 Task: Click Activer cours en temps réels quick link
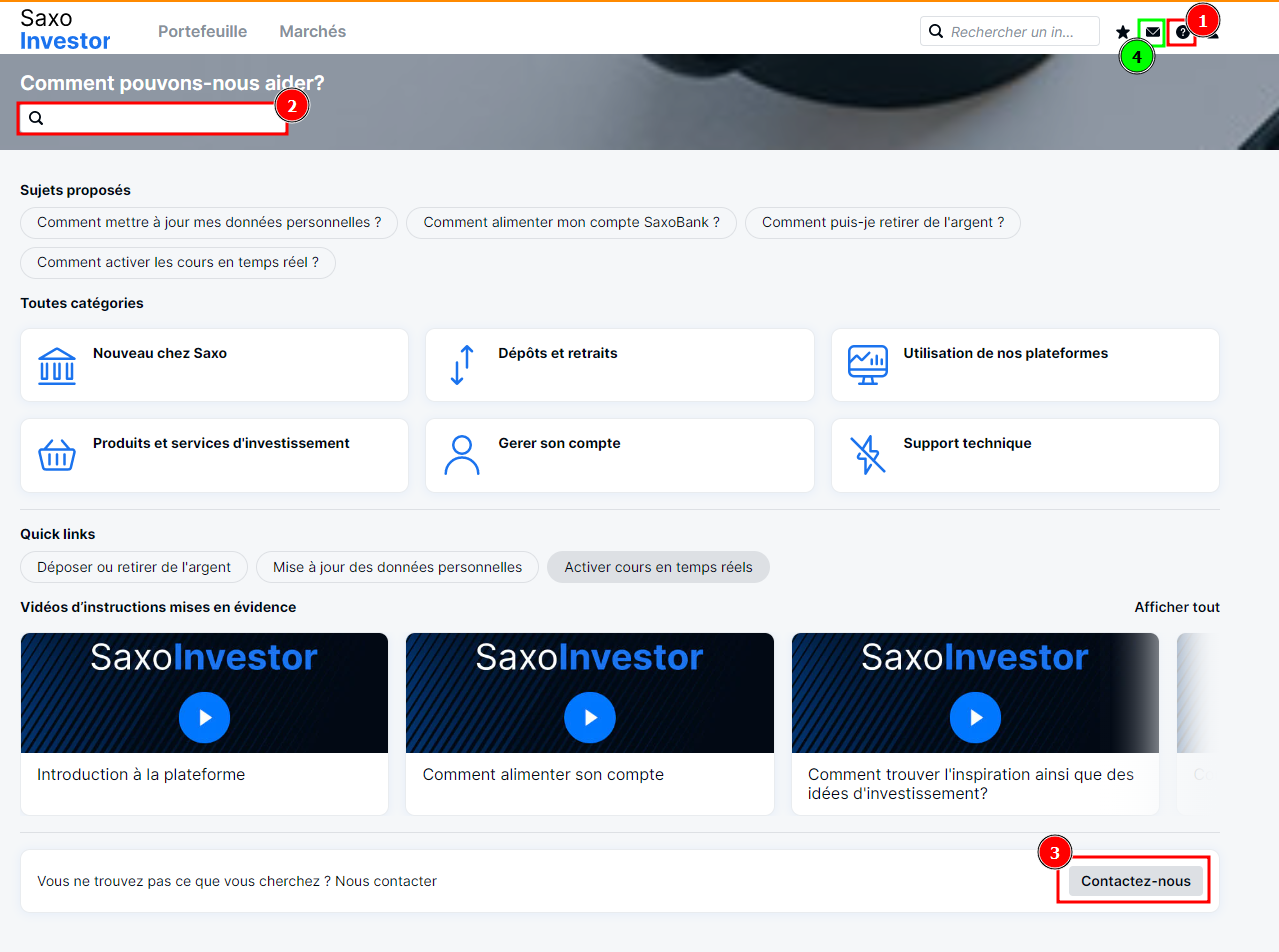coord(658,567)
